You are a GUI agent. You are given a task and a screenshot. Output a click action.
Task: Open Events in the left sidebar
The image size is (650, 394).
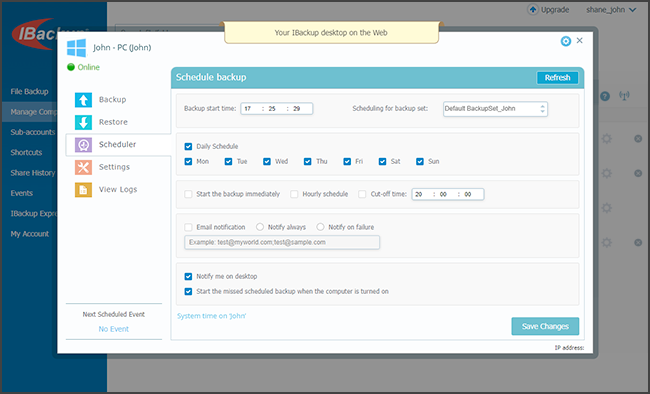pyautogui.click(x=22, y=193)
